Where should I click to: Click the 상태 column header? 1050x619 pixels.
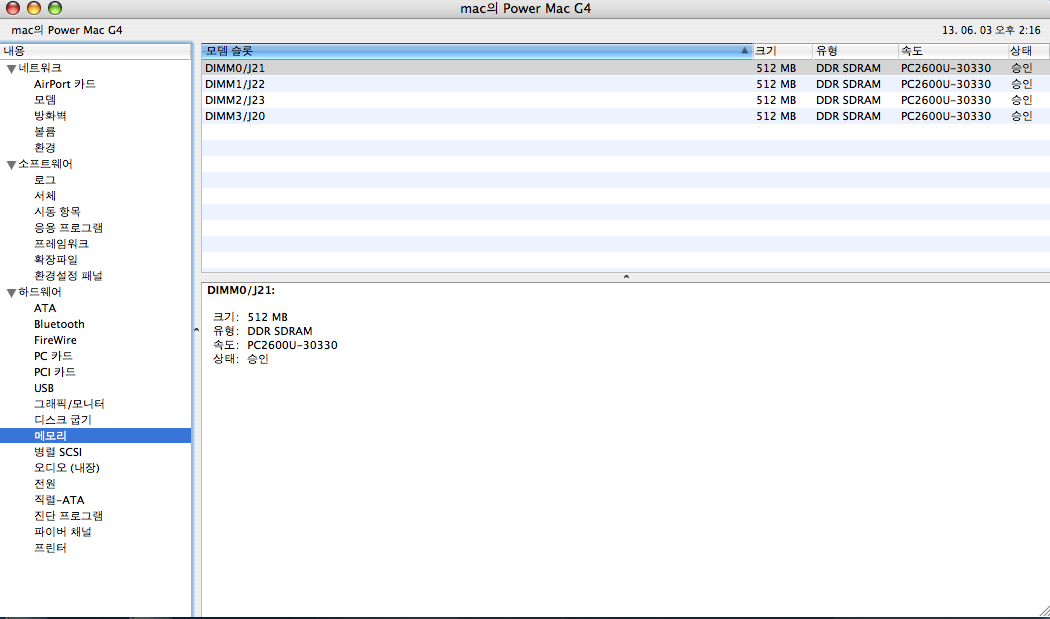(1027, 50)
